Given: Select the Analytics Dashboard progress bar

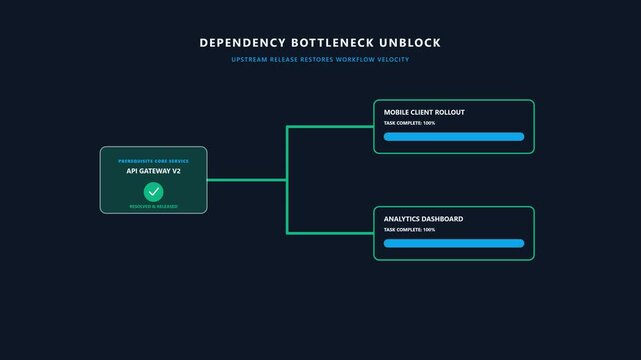Looking at the screenshot, I should click(x=454, y=244).
